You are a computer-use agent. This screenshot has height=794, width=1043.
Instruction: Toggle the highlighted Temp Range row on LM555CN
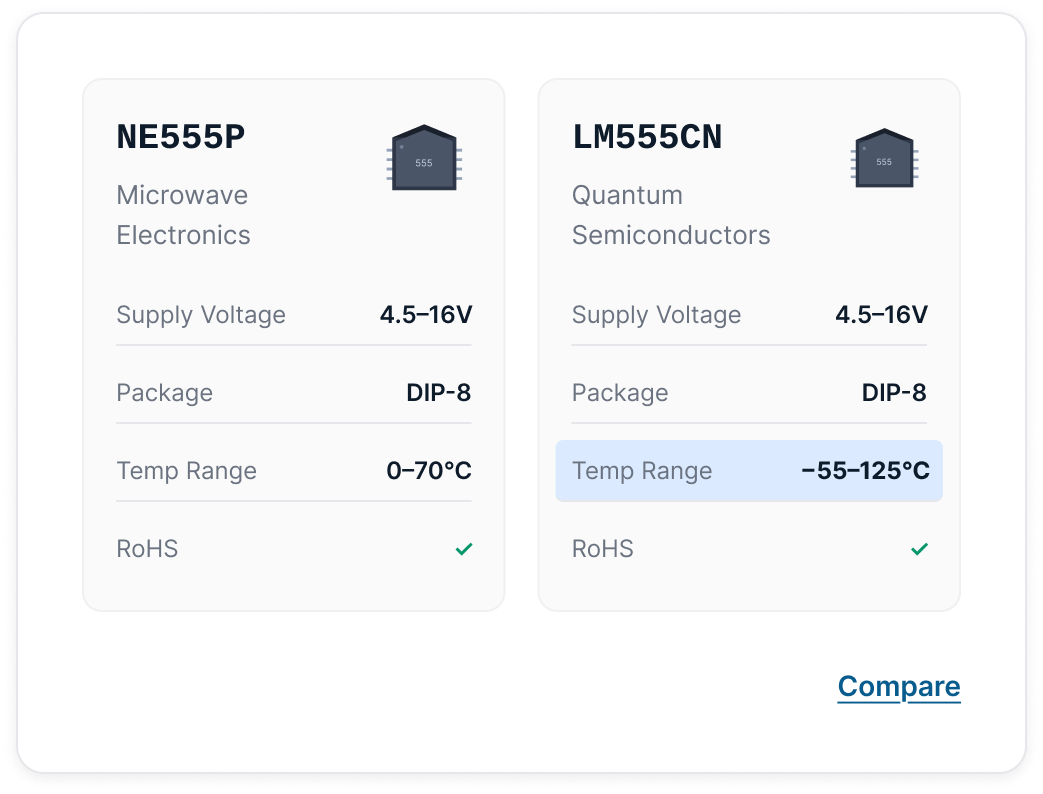point(748,471)
